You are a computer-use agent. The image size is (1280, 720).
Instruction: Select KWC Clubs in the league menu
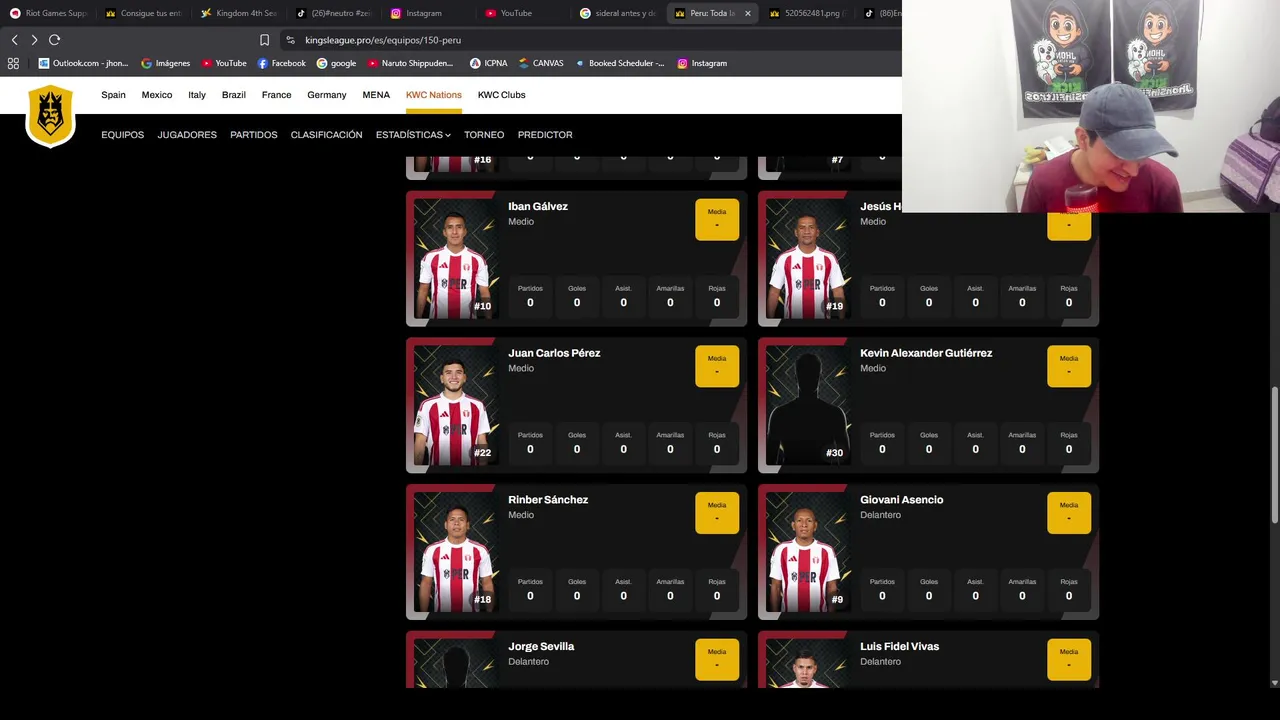tap(501, 95)
